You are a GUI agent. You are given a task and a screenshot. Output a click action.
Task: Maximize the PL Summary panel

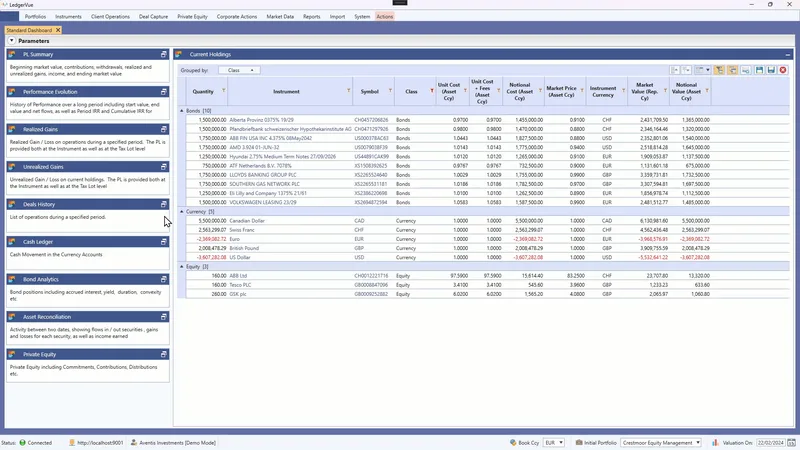click(163, 54)
